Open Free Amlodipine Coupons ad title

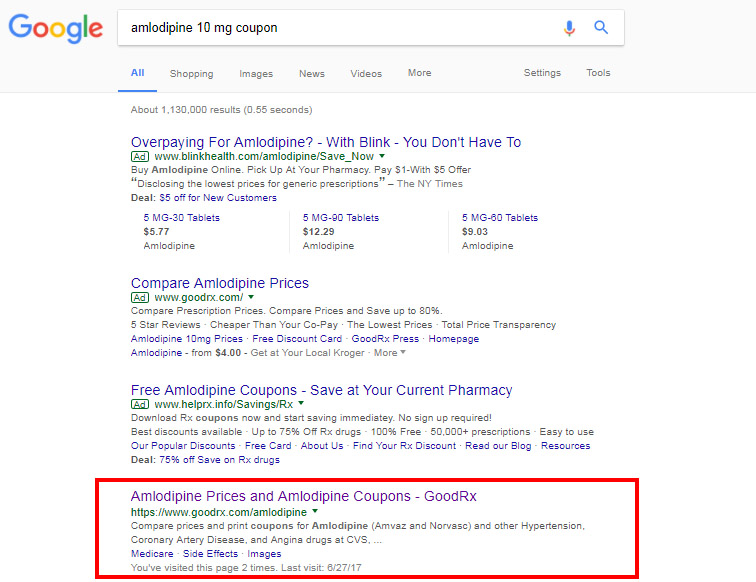point(322,390)
